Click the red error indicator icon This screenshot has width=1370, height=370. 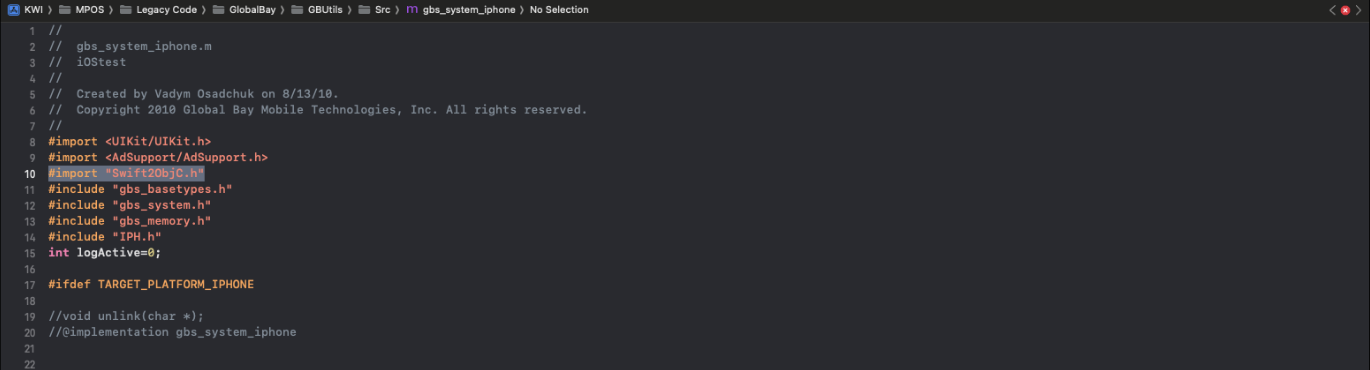coord(1345,10)
